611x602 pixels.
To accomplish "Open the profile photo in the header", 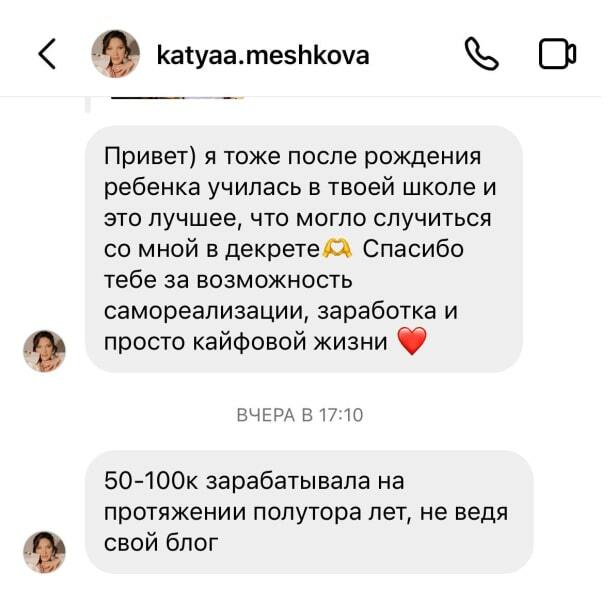I will pos(115,54).
